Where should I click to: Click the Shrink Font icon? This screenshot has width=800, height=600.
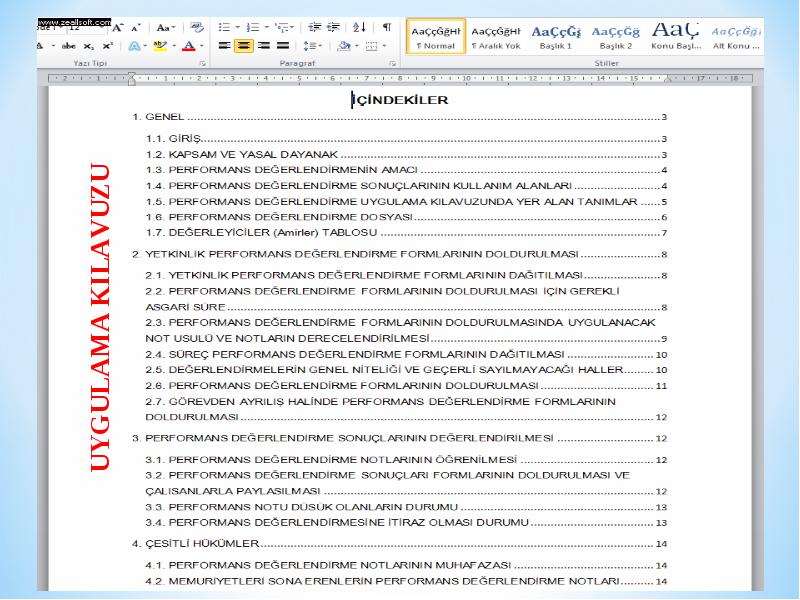click(x=136, y=28)
